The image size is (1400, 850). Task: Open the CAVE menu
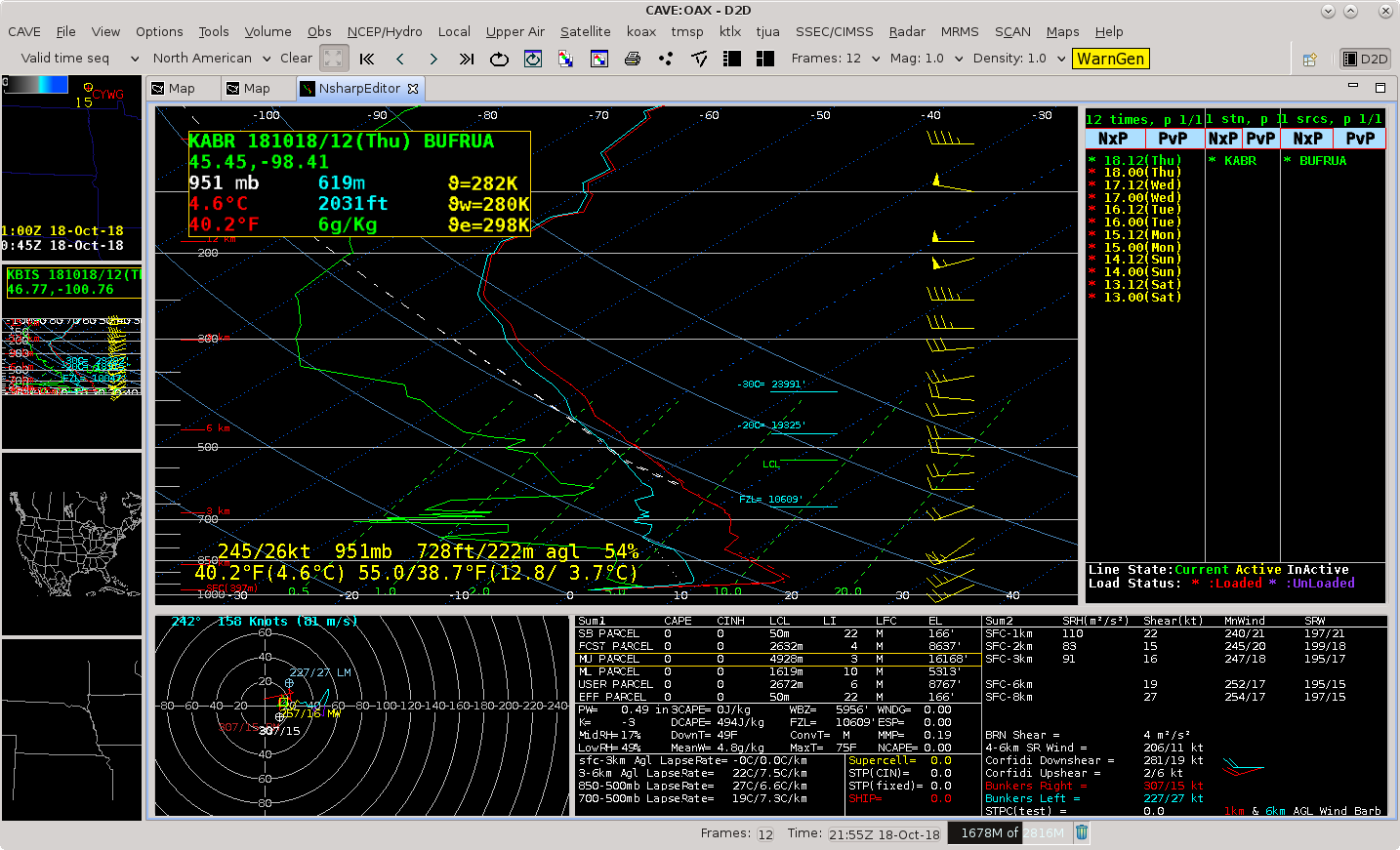24,31
